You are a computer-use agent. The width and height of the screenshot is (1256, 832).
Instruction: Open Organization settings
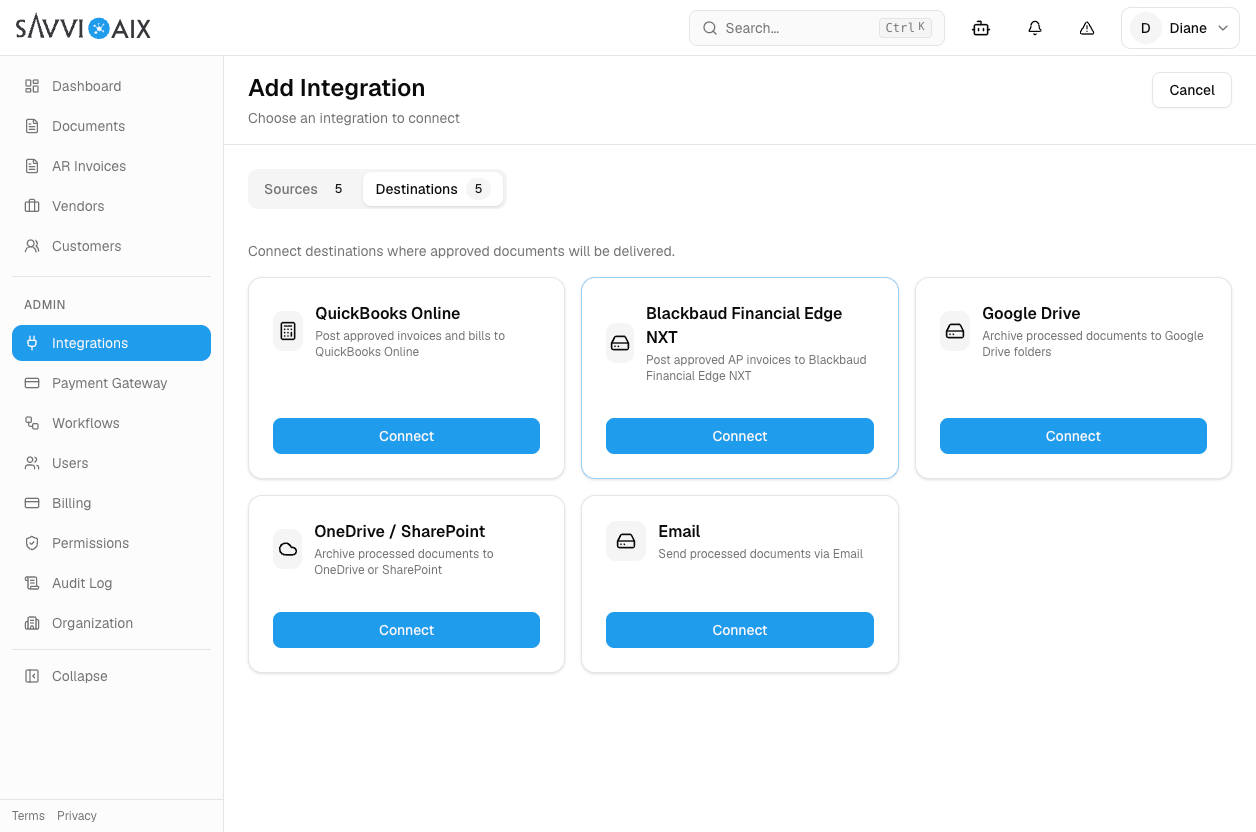click(x=111, y=623)
